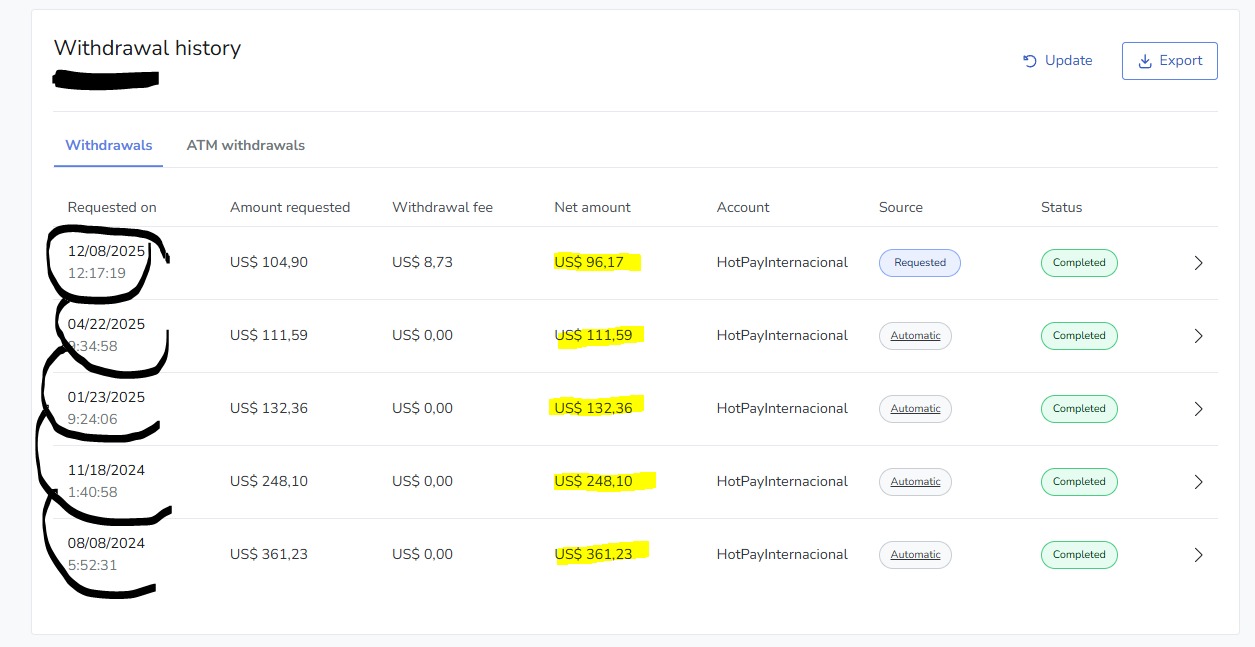Image resolution: width=1255 pixels, height=647 pixels.
Task: Click Completed status in the 11/18/2024 row
Action: tap(1079, 482)
